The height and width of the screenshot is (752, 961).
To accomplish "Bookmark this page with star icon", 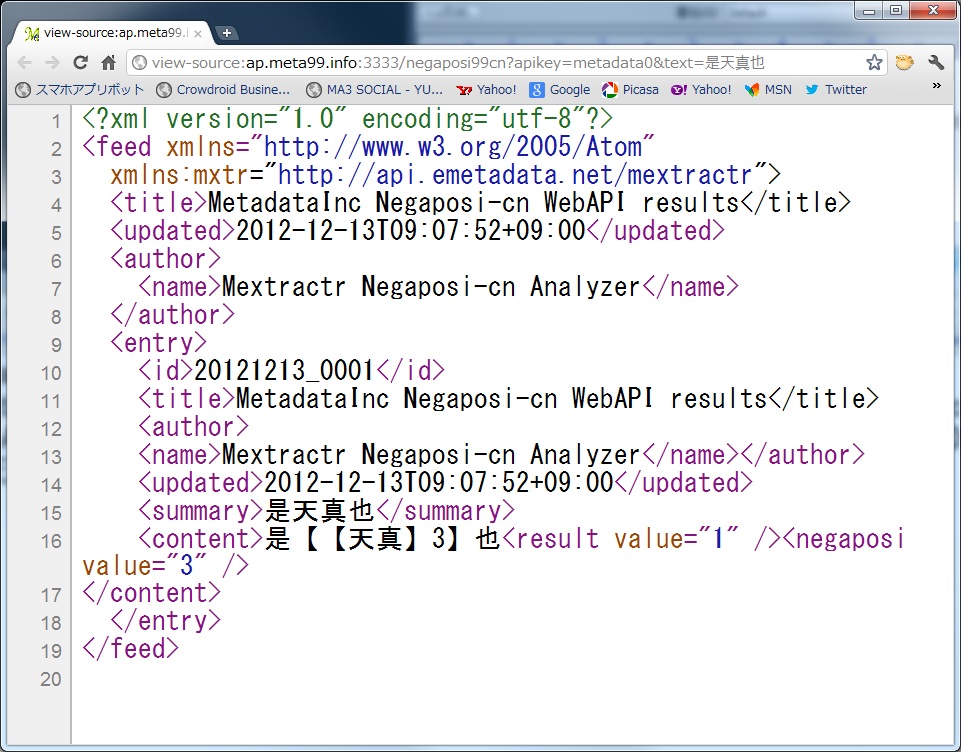I will click(x=874, y=63).
